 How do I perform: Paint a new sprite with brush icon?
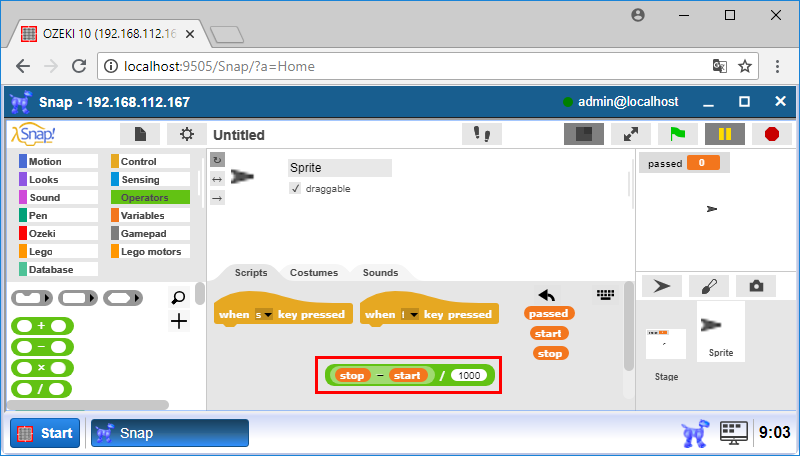point(709,286)
